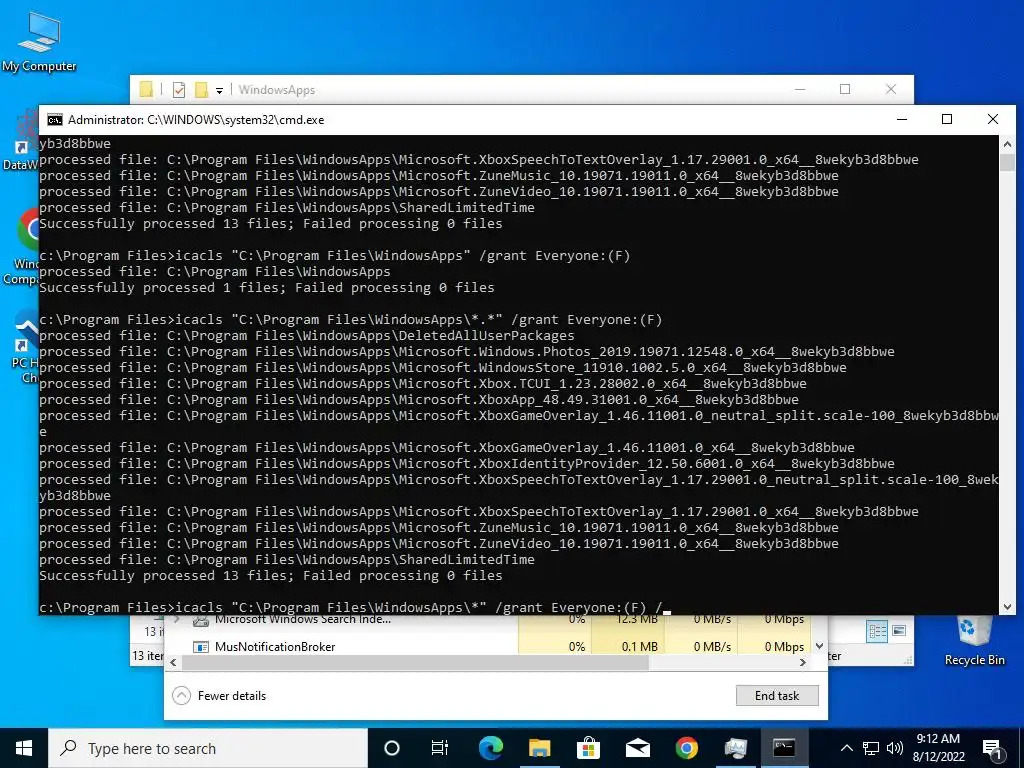Click Task Manager horizontal scrollbar left arrow
This screenshot has width=1024, height=768.
173,662
